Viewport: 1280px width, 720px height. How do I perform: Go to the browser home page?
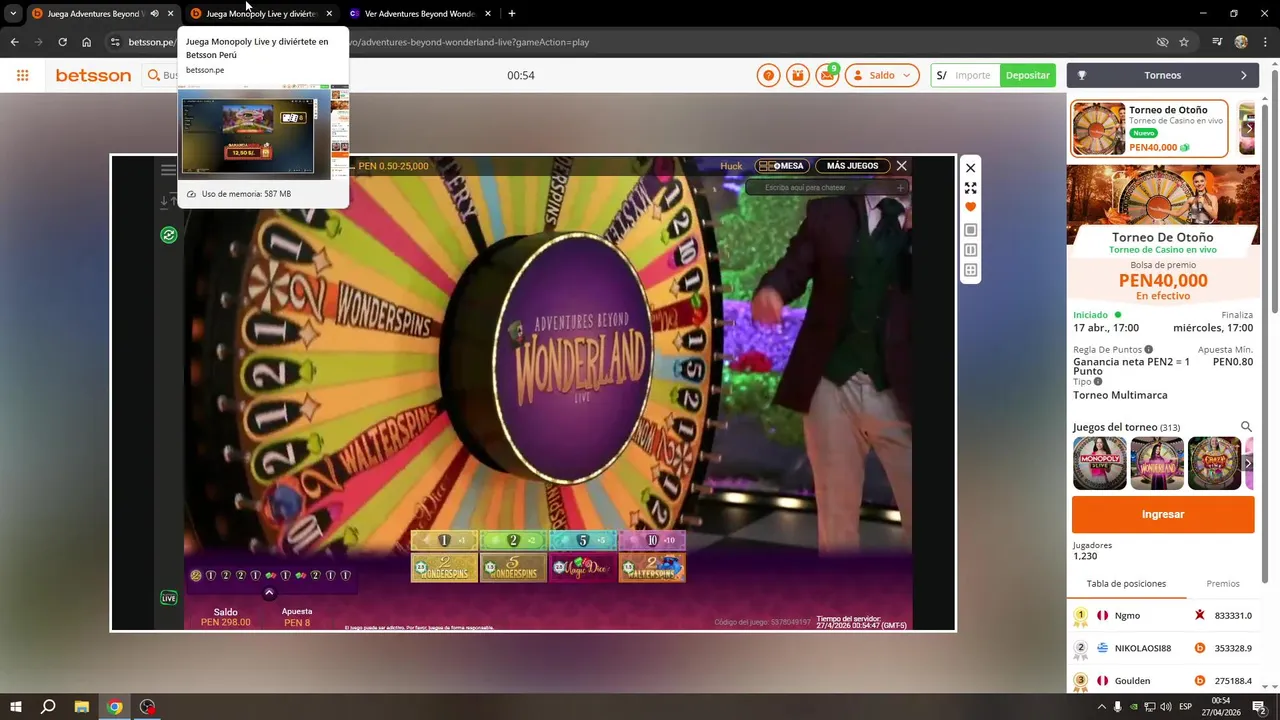coord(86,42)
